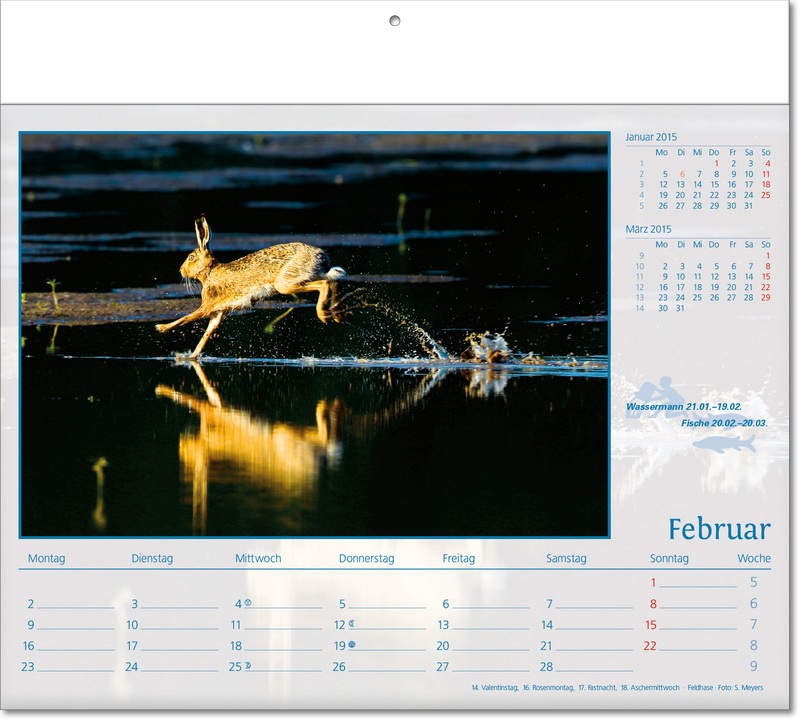
Task: Click the 30 in the März mini calendar
Action: 663,308
